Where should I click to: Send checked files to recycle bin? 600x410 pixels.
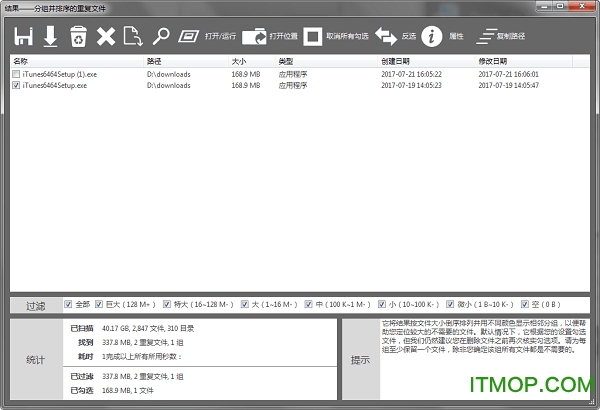[78, 36]
